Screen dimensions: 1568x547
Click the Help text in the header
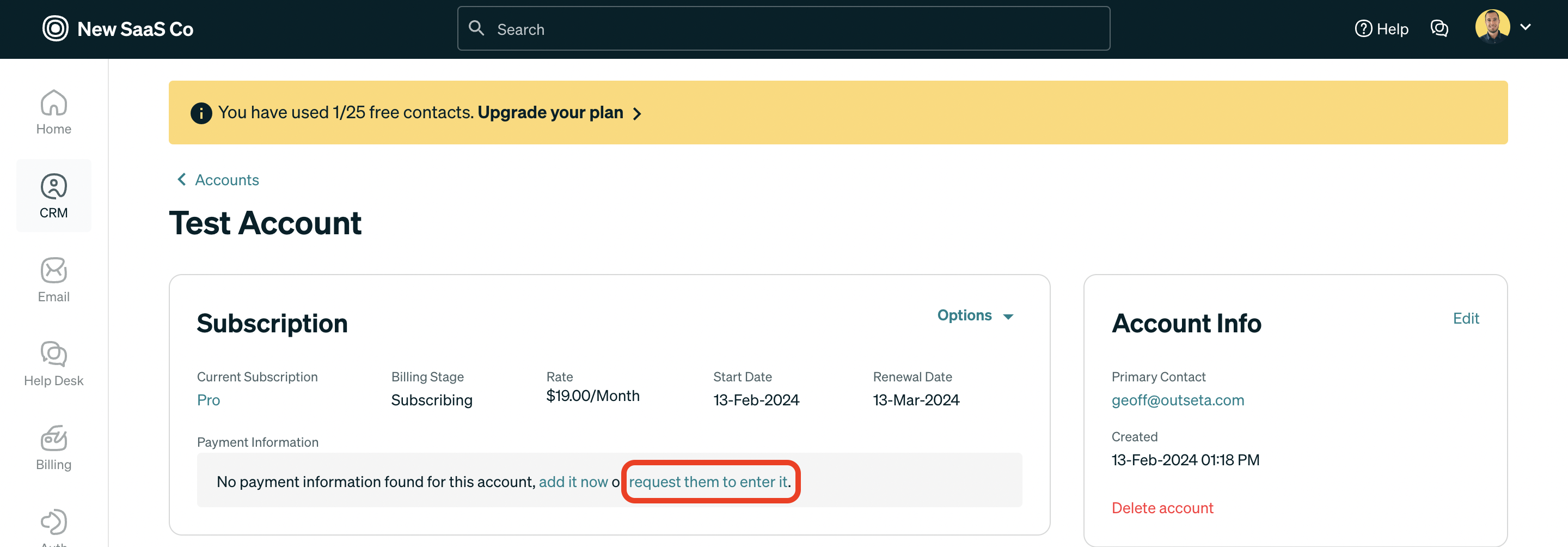click(x=1392, y=29)
